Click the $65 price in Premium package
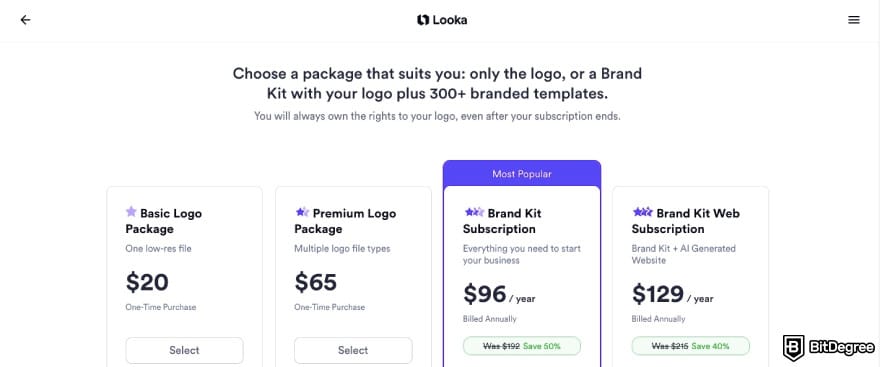 315,282
